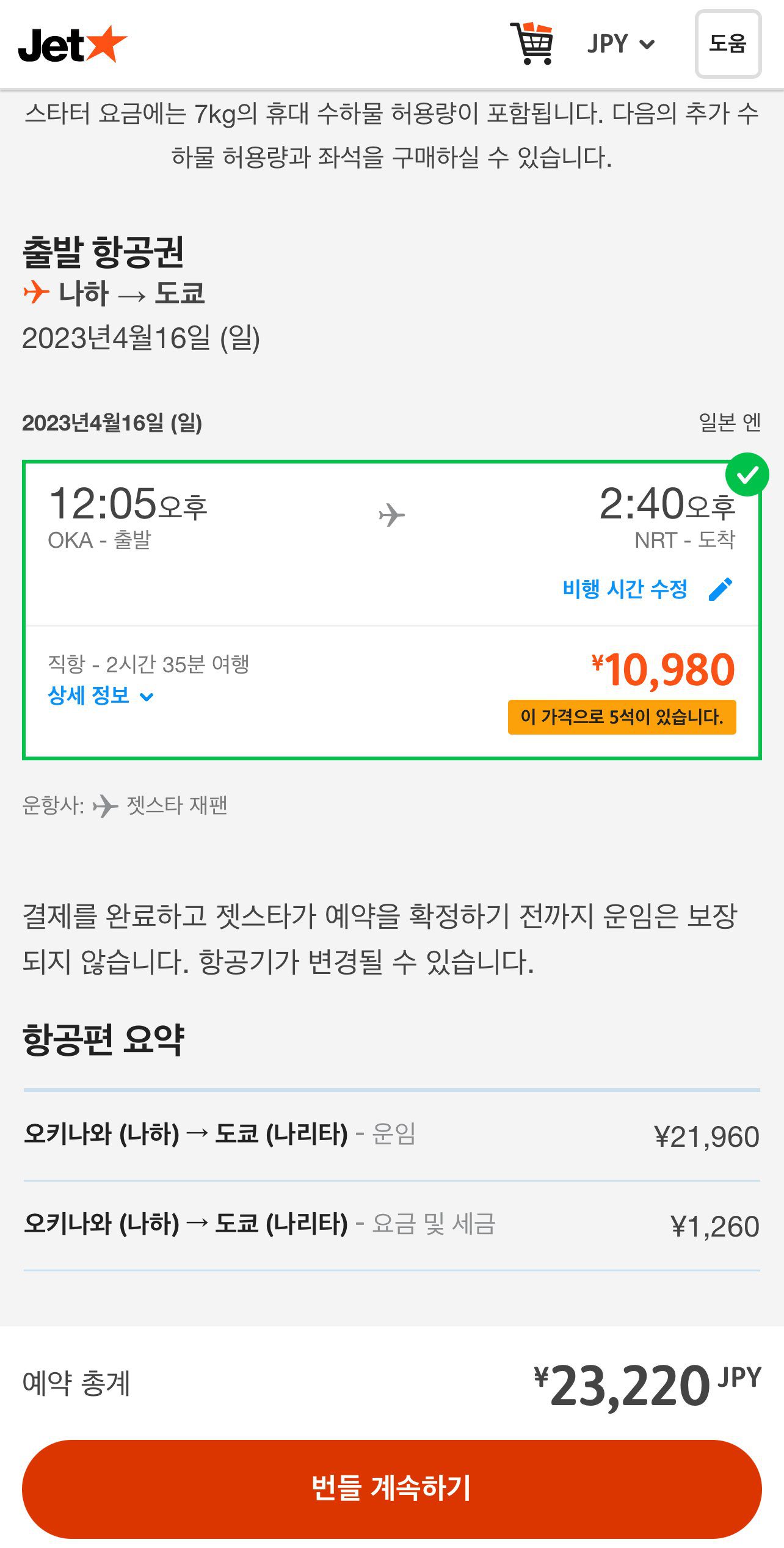
Task: Select the 12:05 departure flight card
Action: 244,550
